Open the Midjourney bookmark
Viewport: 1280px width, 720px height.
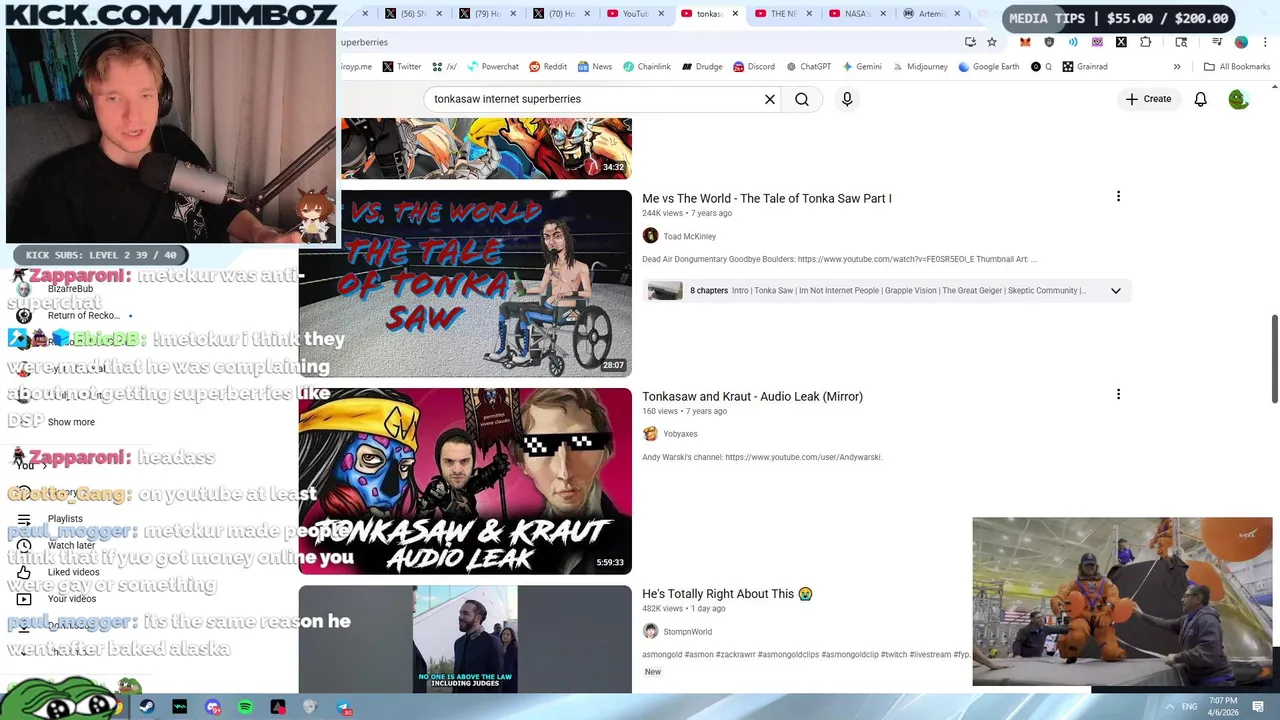919,67
